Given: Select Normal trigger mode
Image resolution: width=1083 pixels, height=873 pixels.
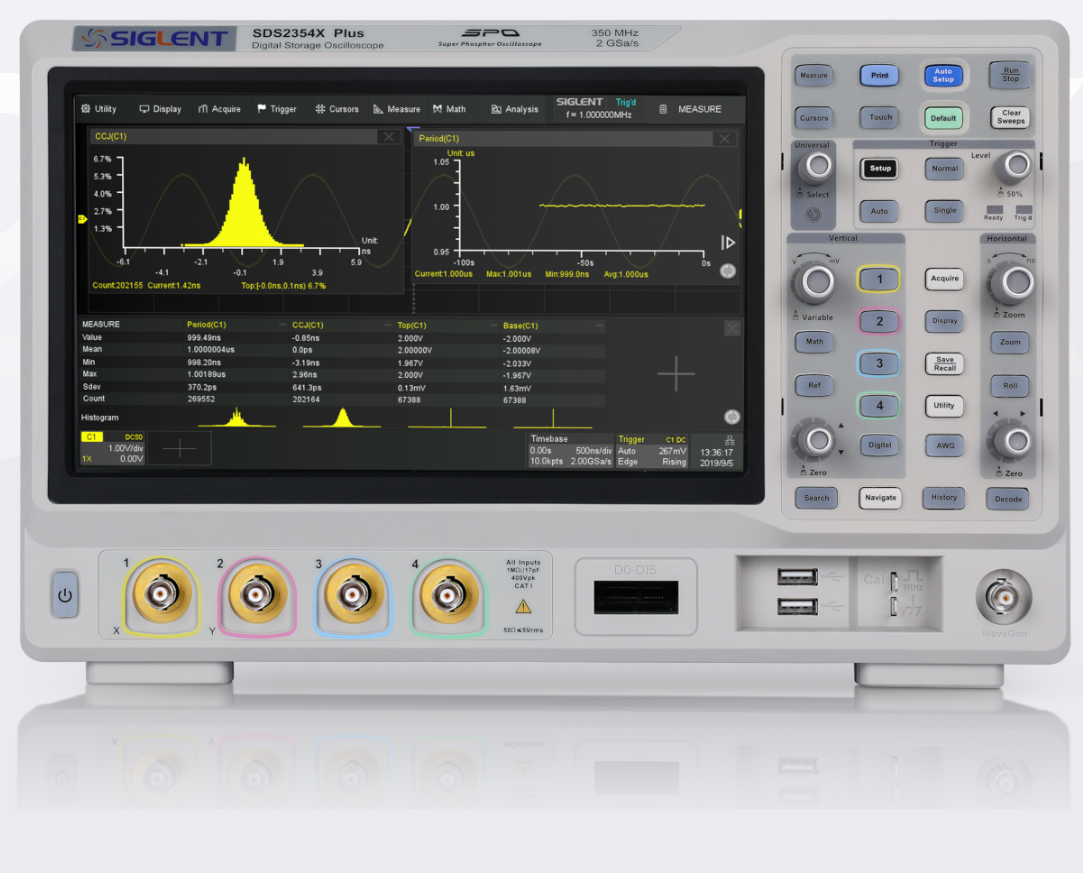Looking at the screenshot, I should 944,169.
